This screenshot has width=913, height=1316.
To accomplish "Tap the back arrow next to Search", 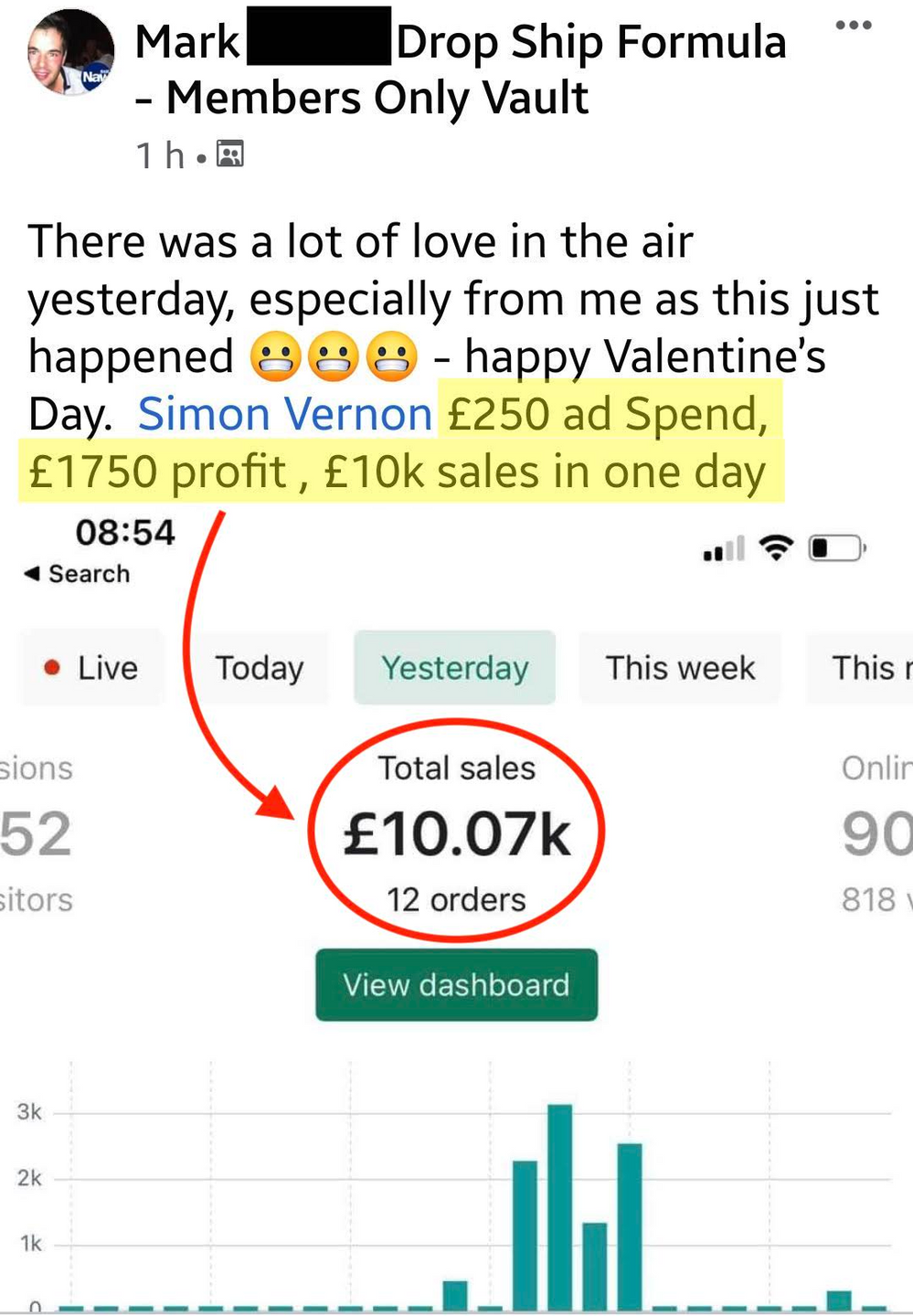I will point(32,574).
